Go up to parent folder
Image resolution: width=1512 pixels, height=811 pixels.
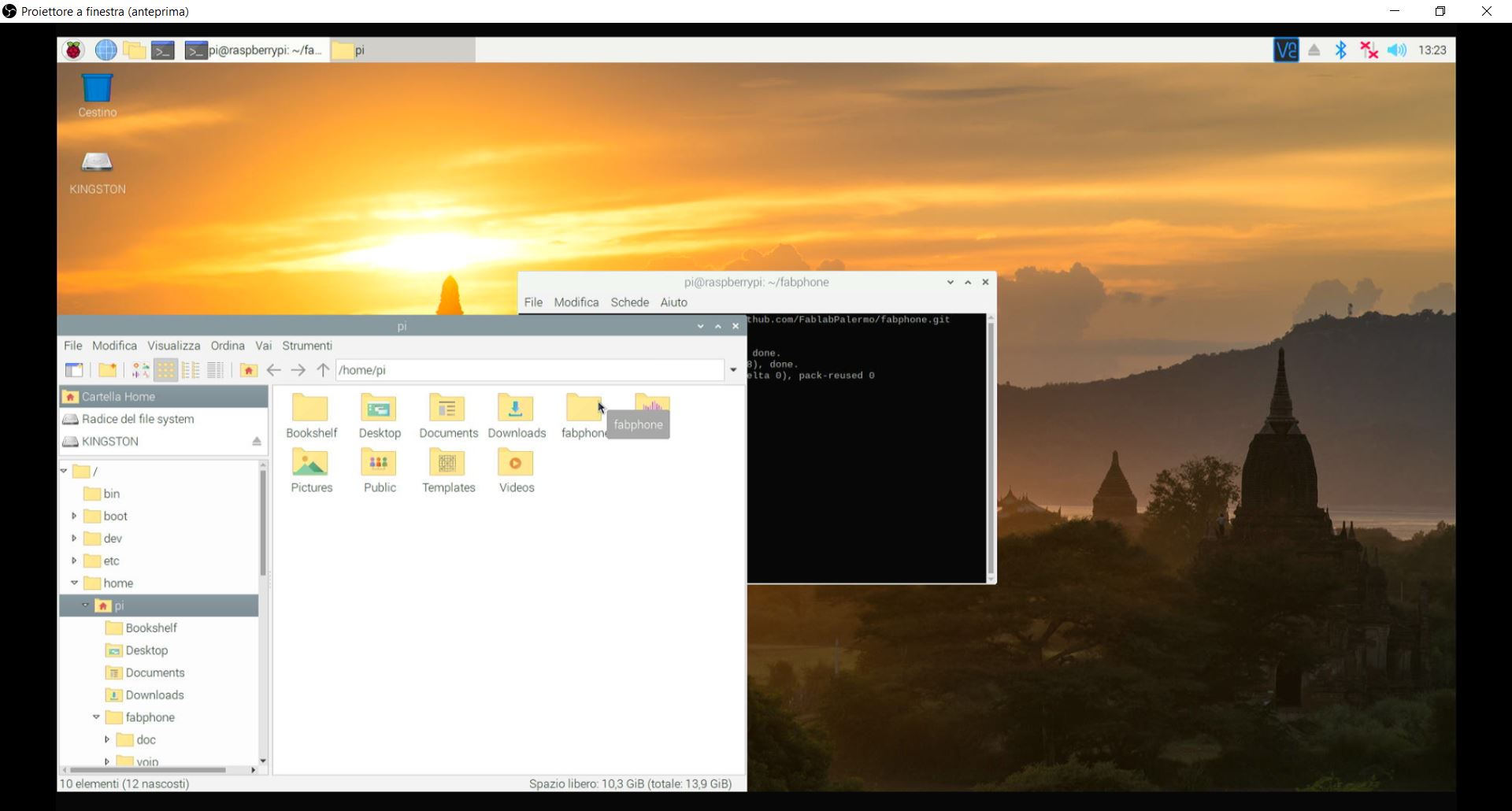tap(323, 370)
